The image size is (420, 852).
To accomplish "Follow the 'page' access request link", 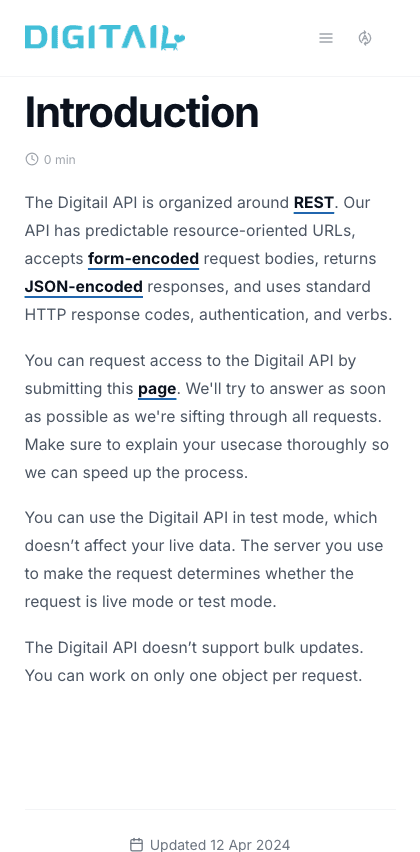I will (x=157, y=389).
